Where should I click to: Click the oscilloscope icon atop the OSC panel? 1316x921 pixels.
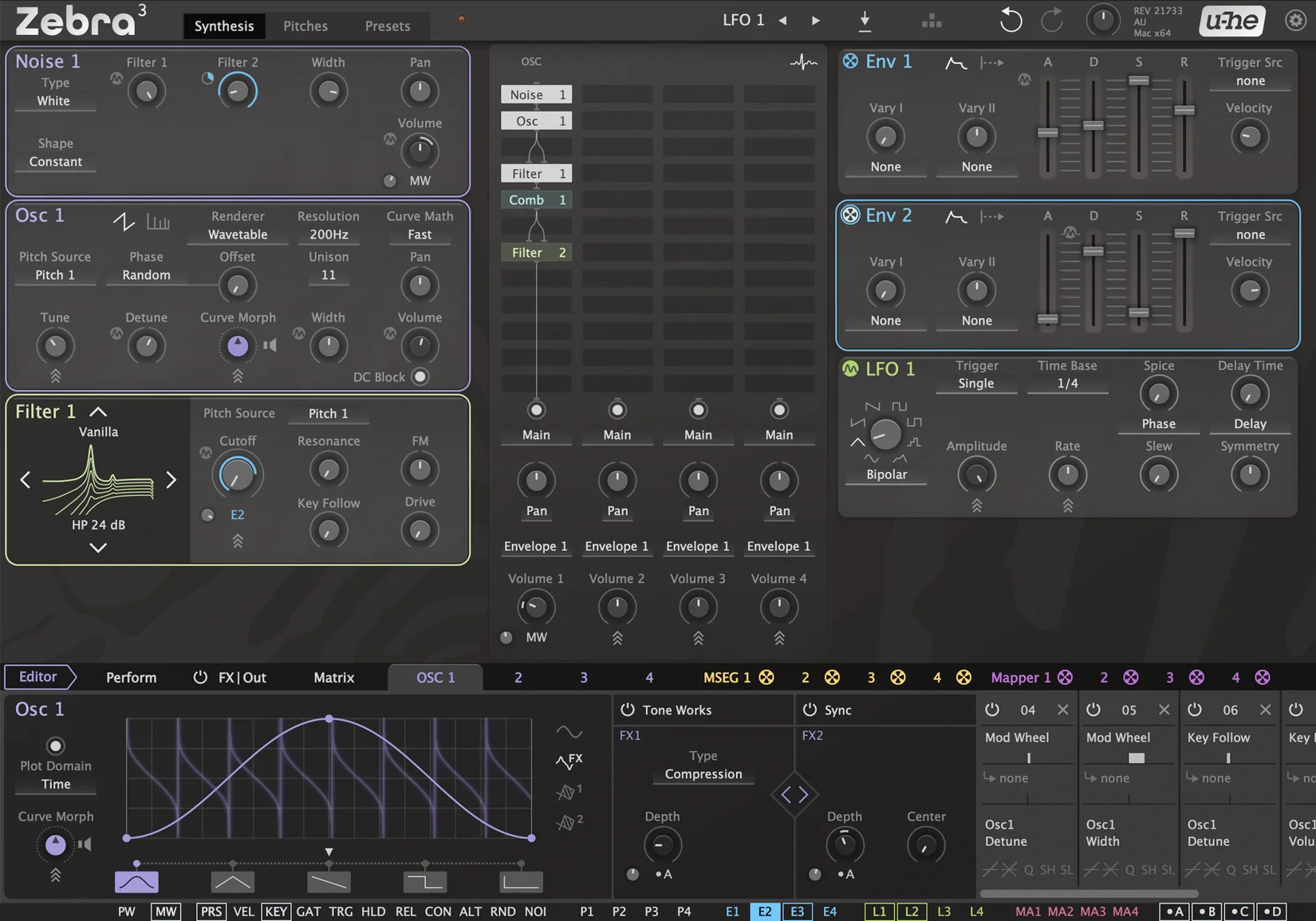(802, 61)
